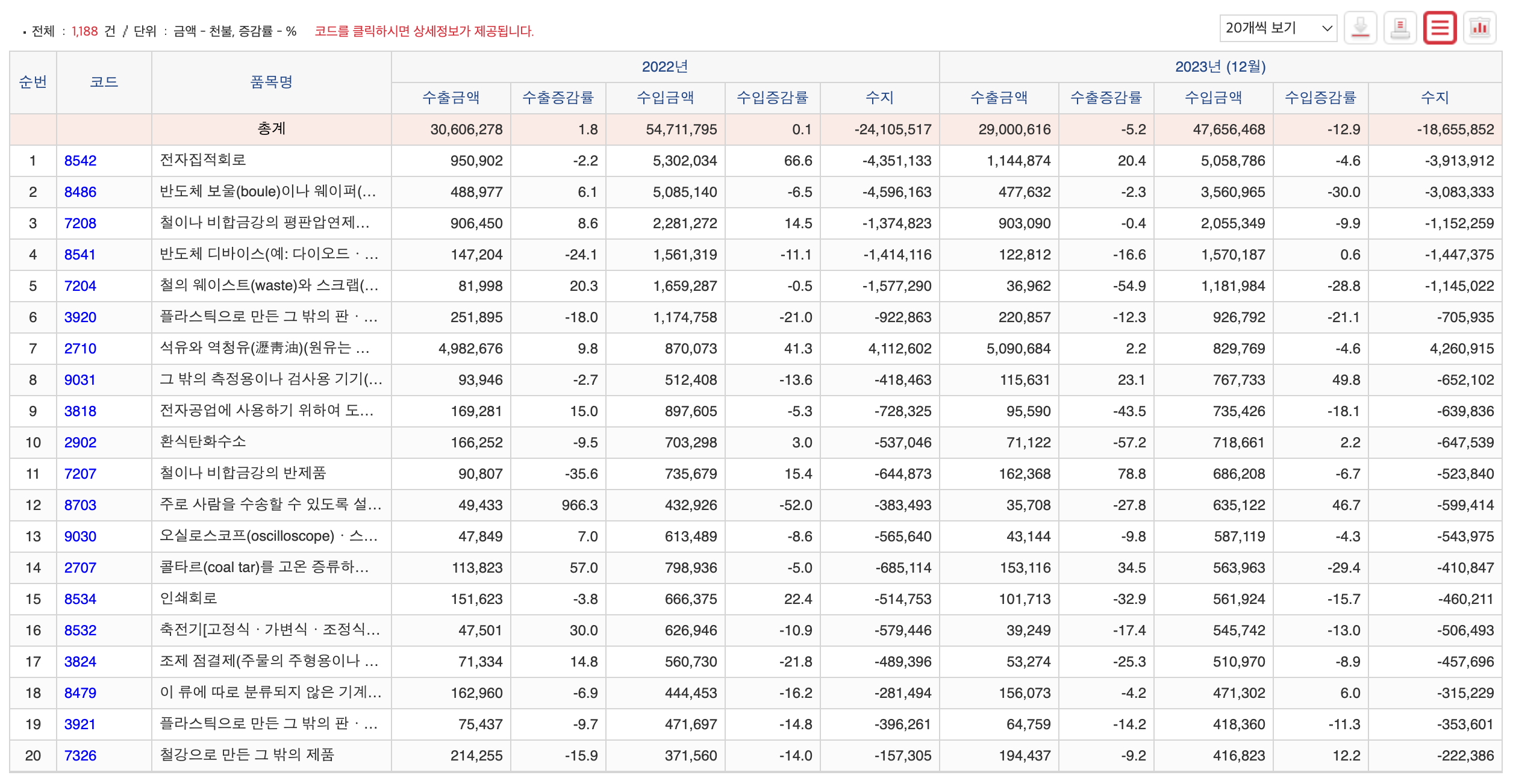Click 수지 header under 2023년 (12월)
This screenshot has width=1513, height=784.
[x=1435, y=98]
